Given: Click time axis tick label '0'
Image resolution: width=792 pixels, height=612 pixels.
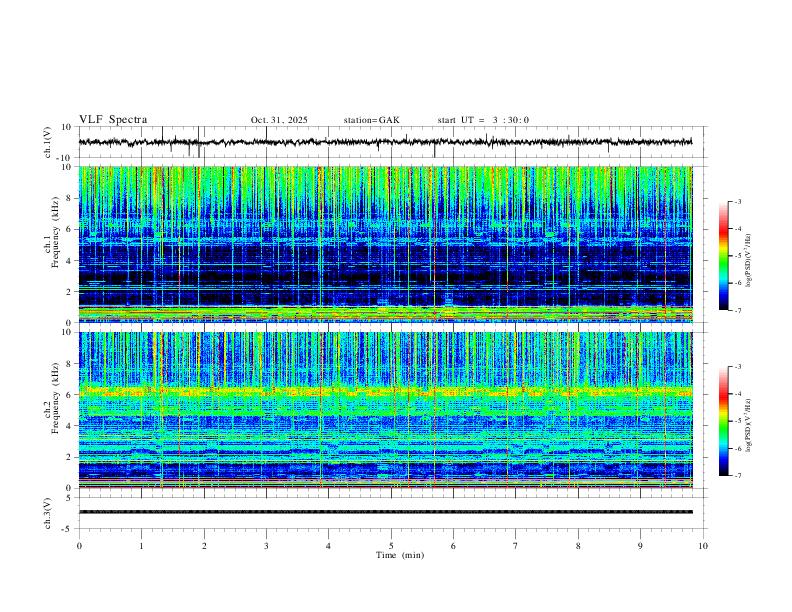Looking at the screenshot, I should click(x=79, y=546).
